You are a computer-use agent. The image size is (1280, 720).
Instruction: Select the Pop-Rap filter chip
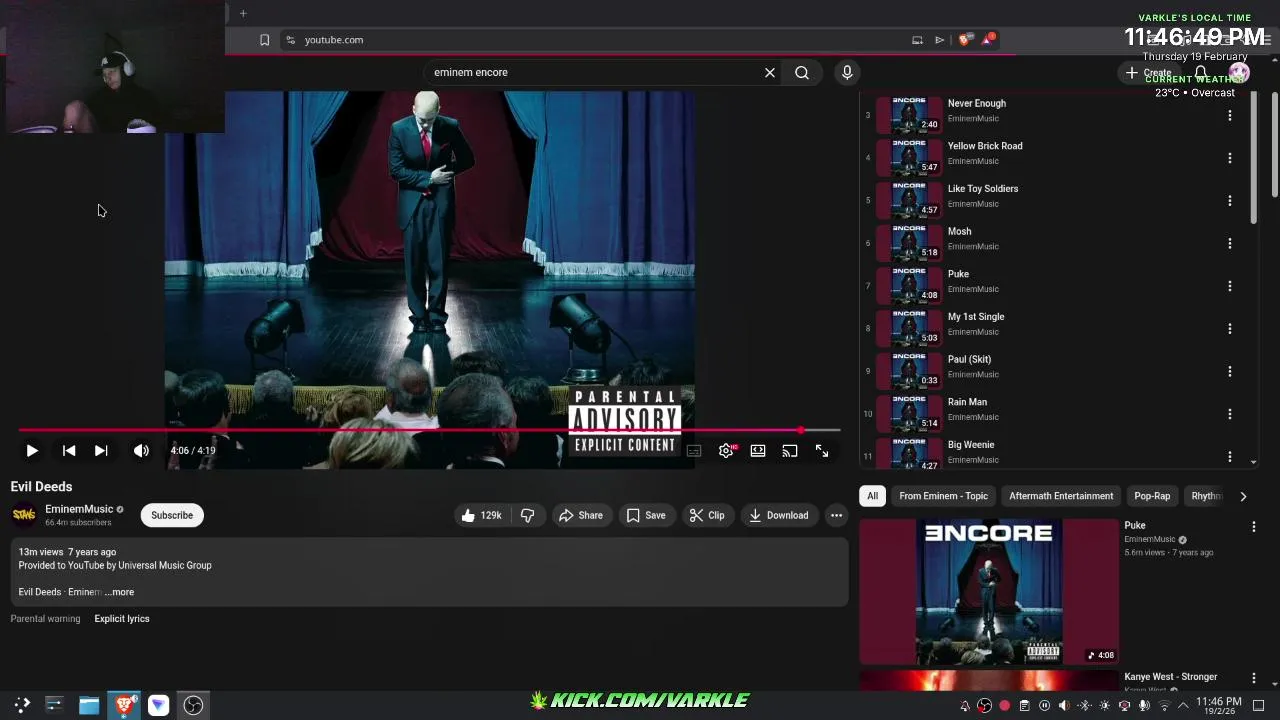1152,496
